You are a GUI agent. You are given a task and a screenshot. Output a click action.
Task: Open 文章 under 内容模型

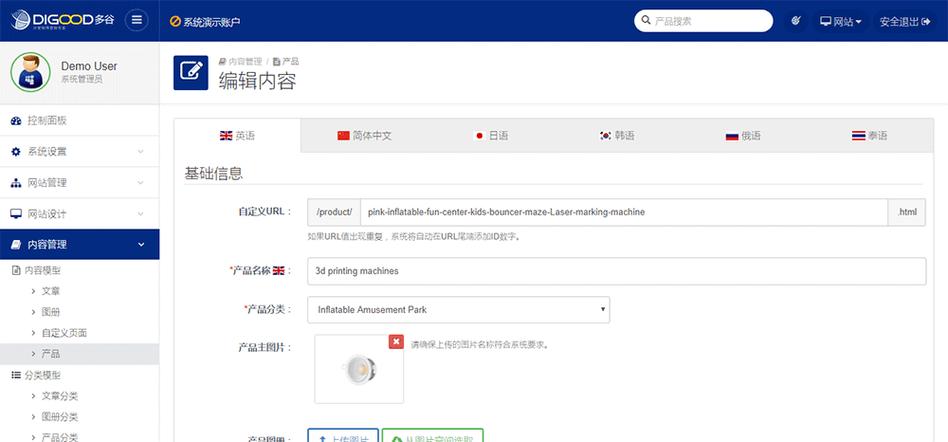[51, 291]
